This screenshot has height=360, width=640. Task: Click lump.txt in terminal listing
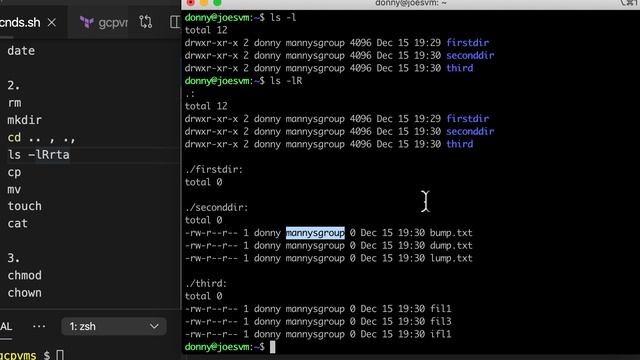pyautogui.click(x=451, y=258)
